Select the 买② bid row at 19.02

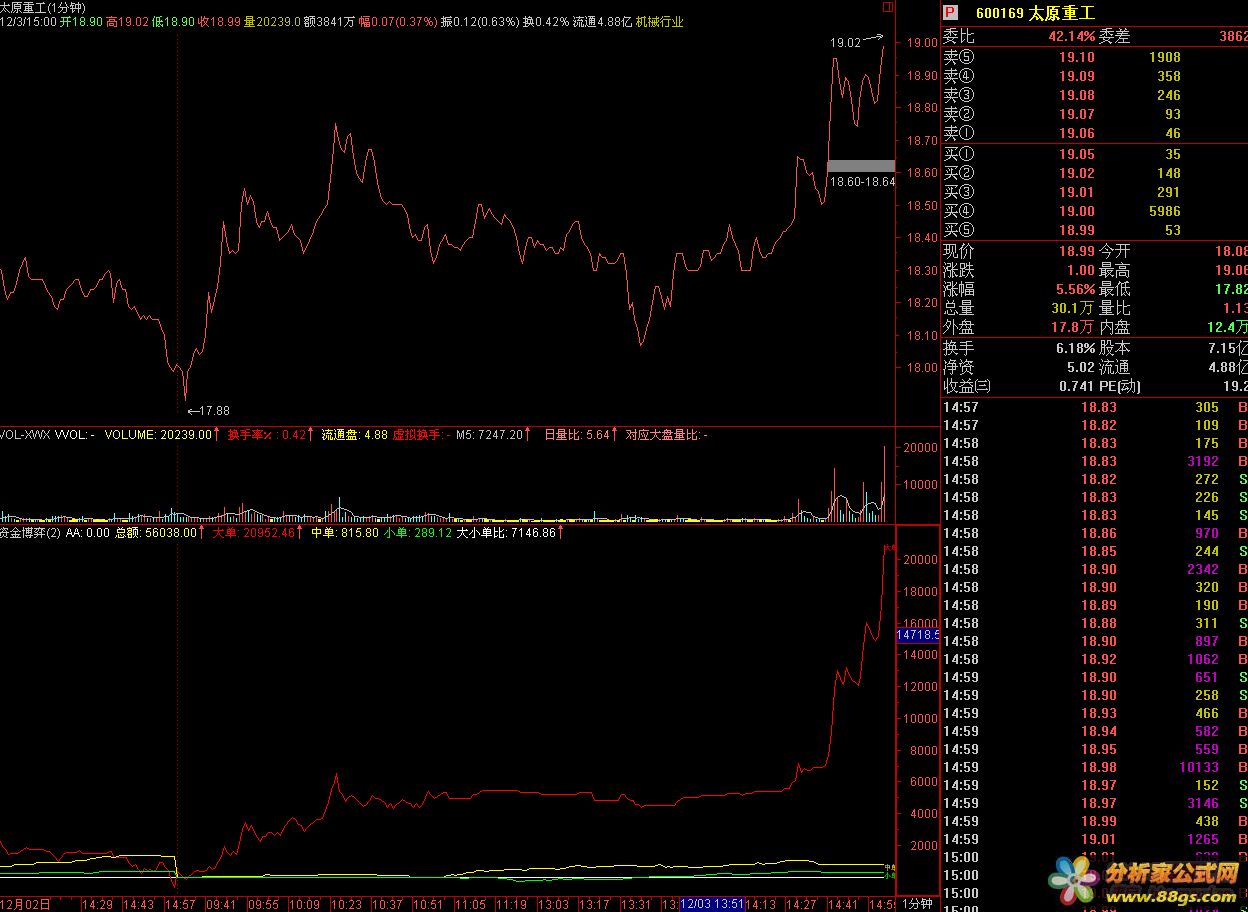tap(1094, 173)
